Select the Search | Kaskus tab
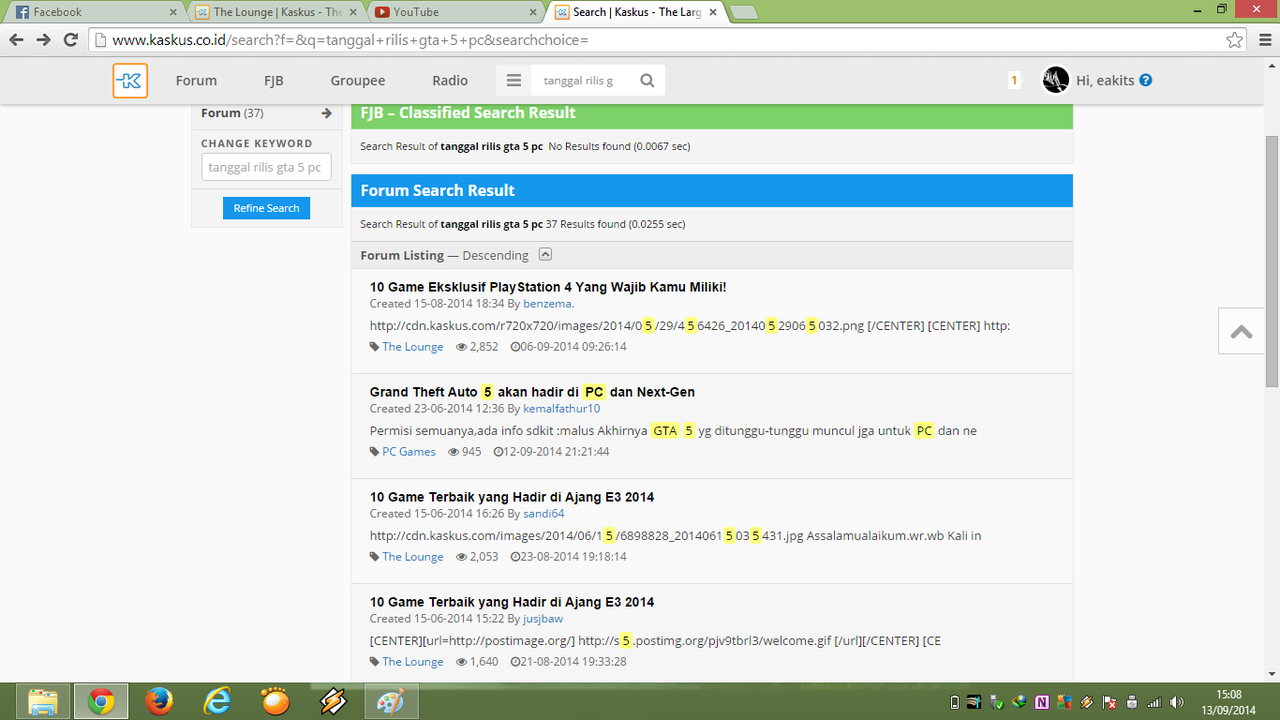1280x720 pixels. pyautogui.click(x=635, y=12)
